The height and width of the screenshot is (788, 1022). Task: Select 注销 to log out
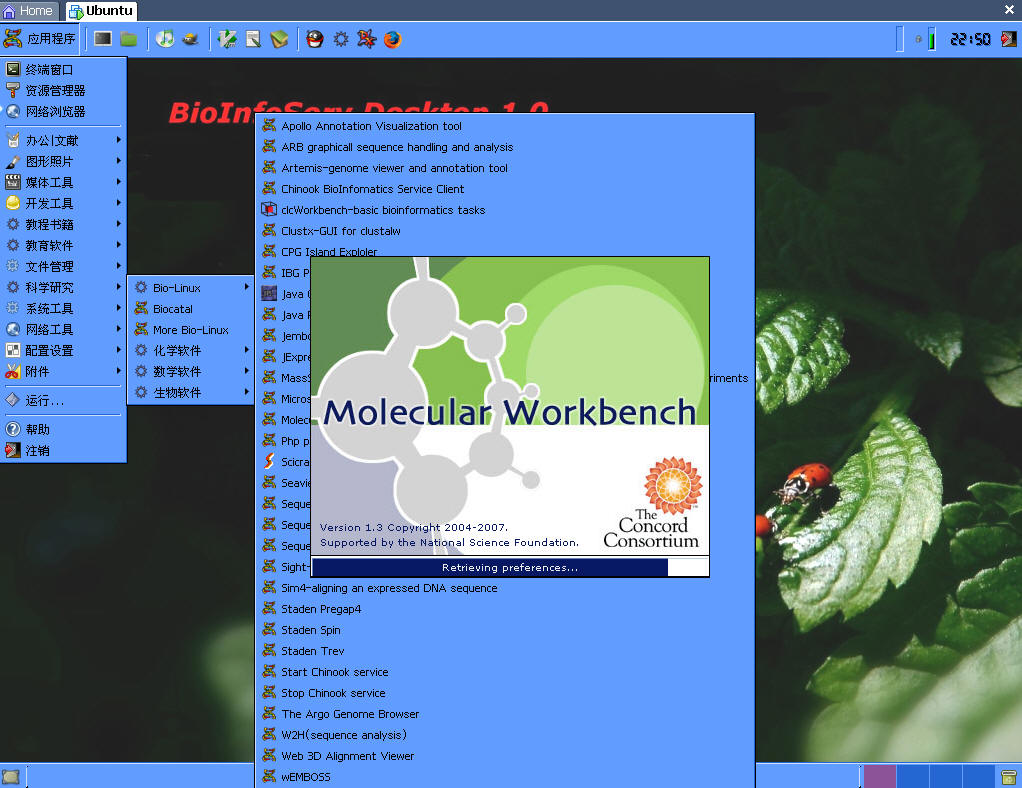[63, 450]
